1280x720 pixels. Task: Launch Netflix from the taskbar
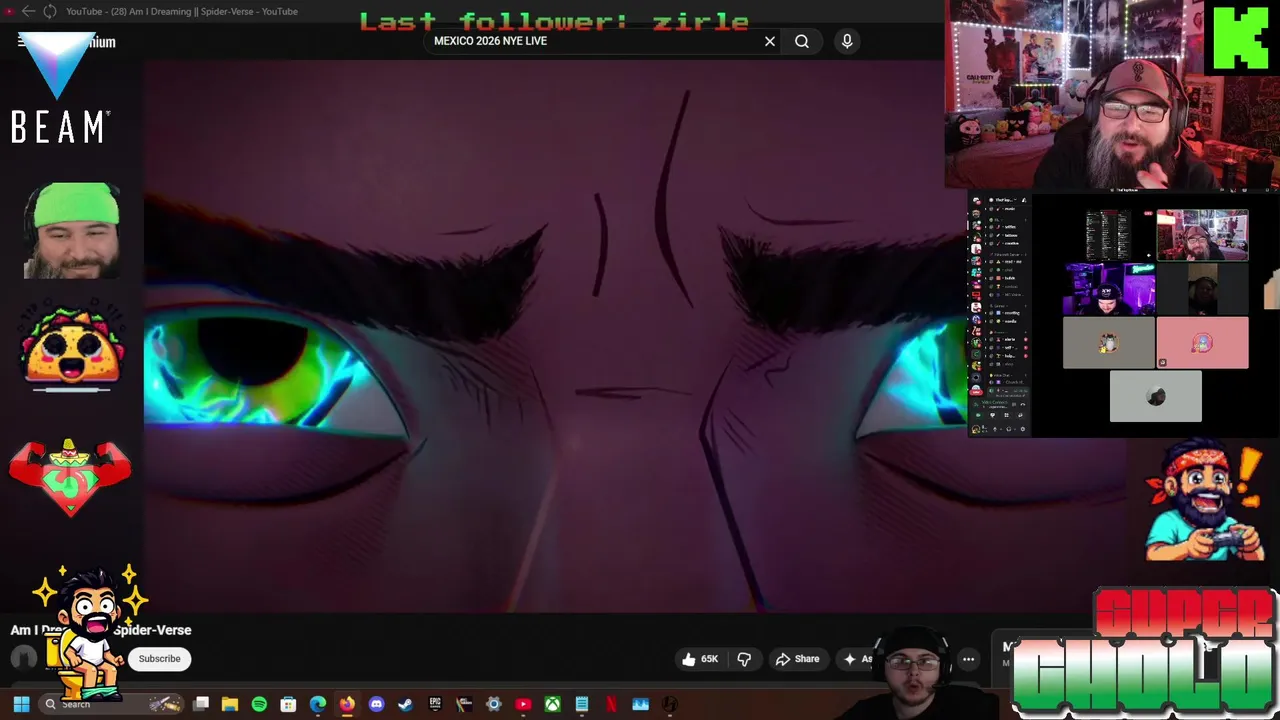tap(611, 704)
